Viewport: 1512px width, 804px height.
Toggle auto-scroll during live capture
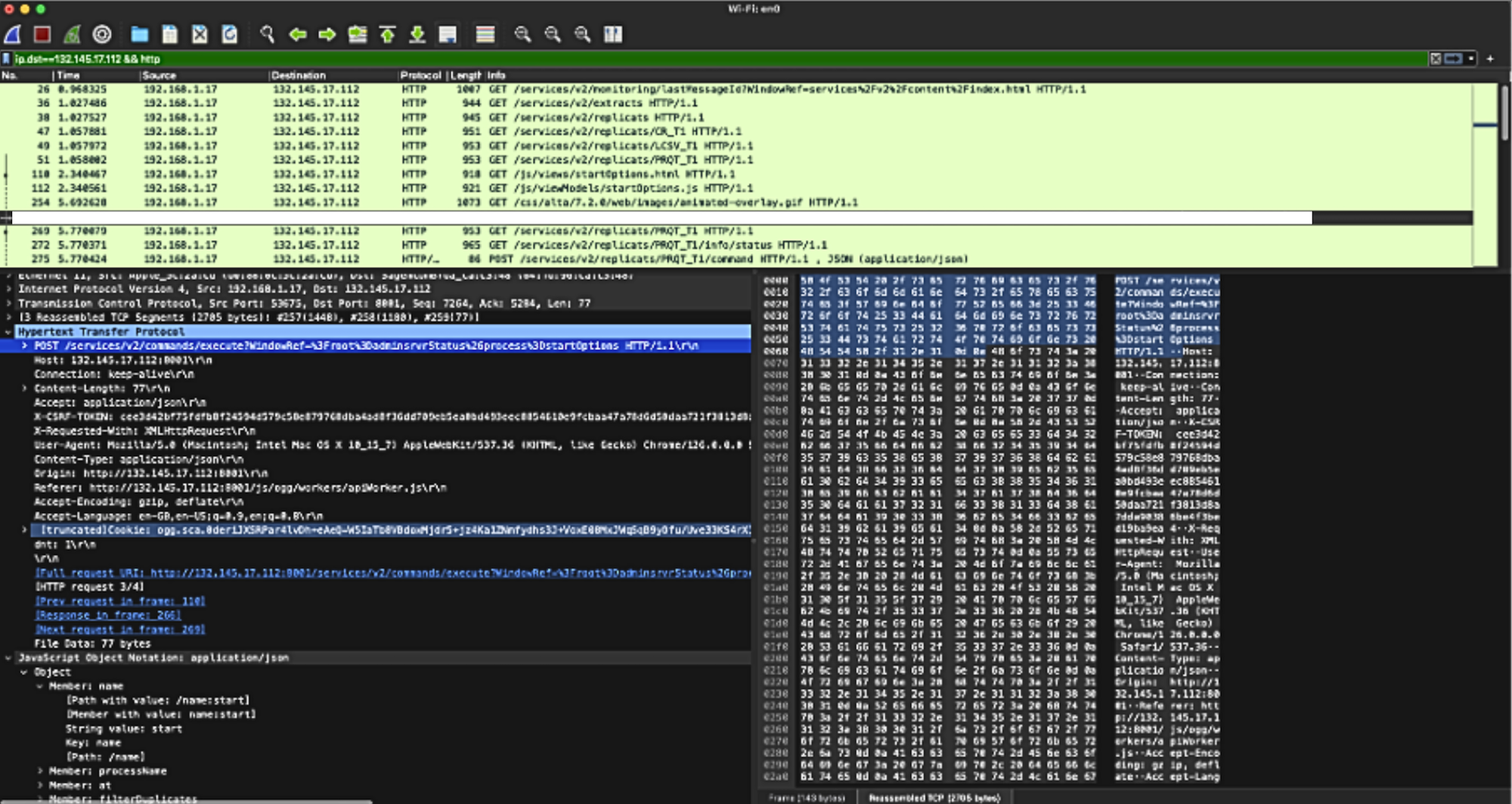pyautogui.click(x=448, y=34)
